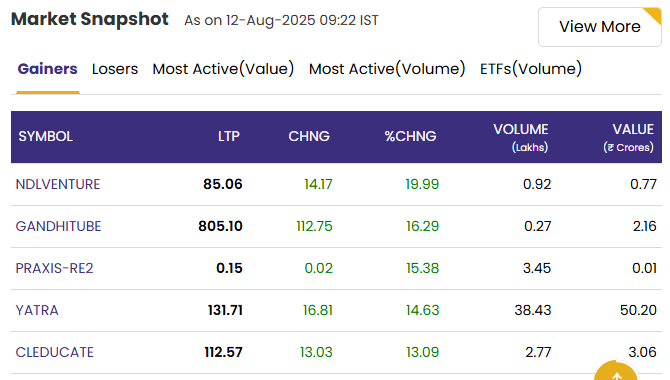Click the %CHNG column header
This screenshot has height=380, width=670.
pos(410,136)
